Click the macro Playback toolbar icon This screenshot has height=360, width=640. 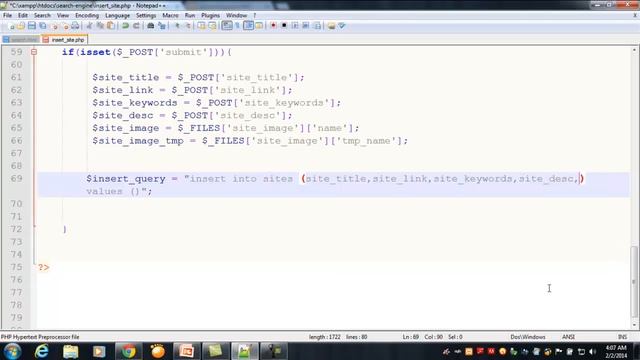point(295,26)
